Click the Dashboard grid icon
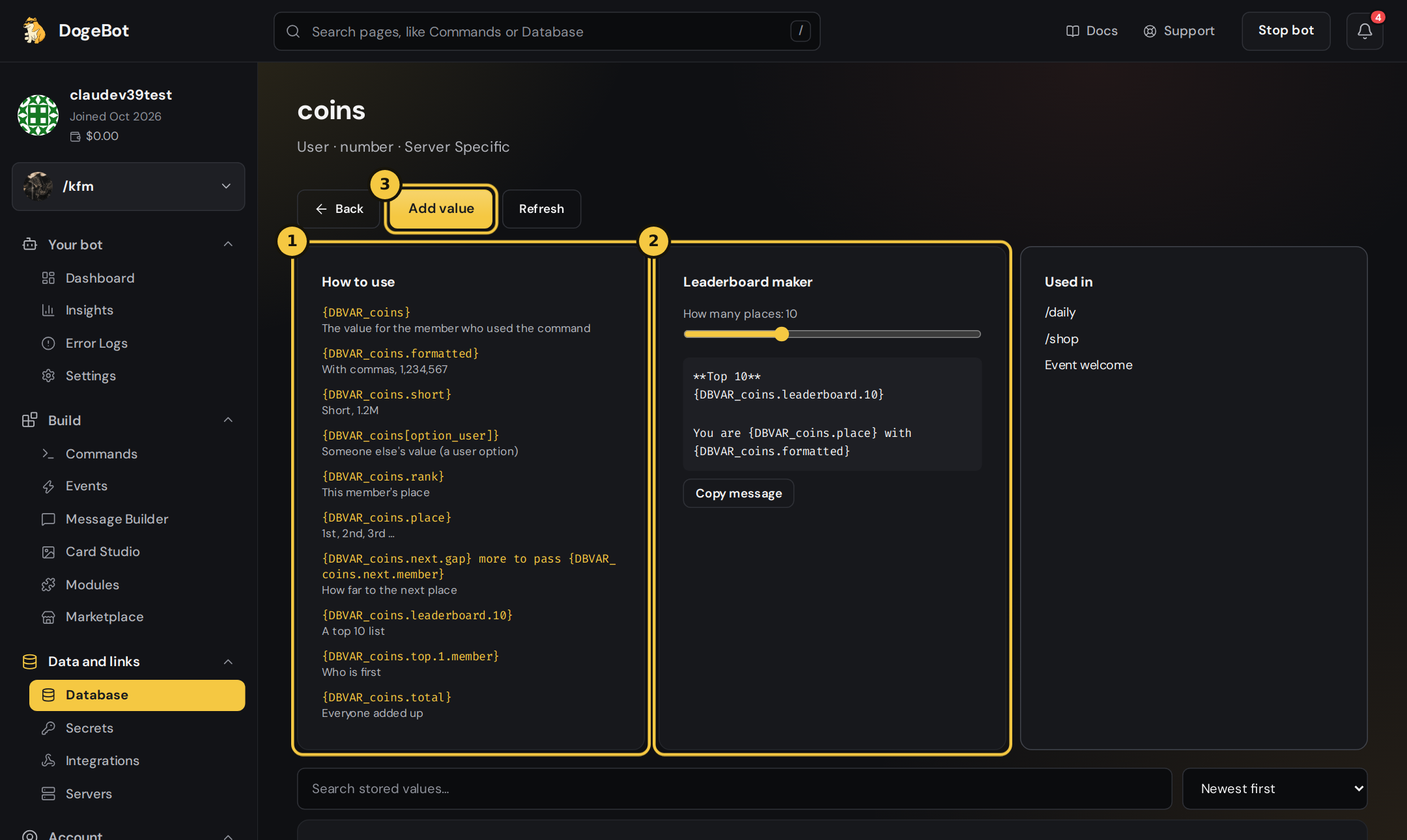The width and height of the screenshot is (1407, 840). tap(48, 278)
